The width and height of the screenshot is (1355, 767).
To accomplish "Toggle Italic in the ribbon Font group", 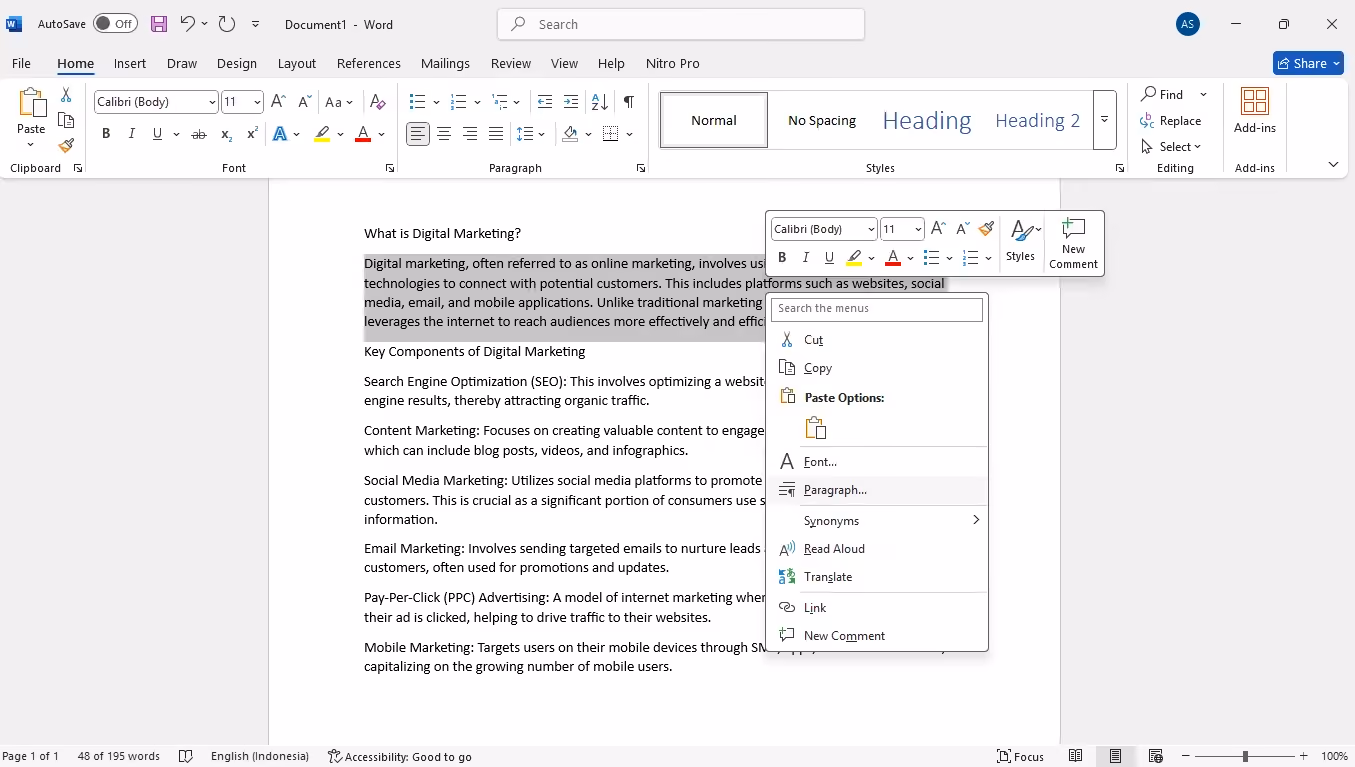I will (132, 134).
